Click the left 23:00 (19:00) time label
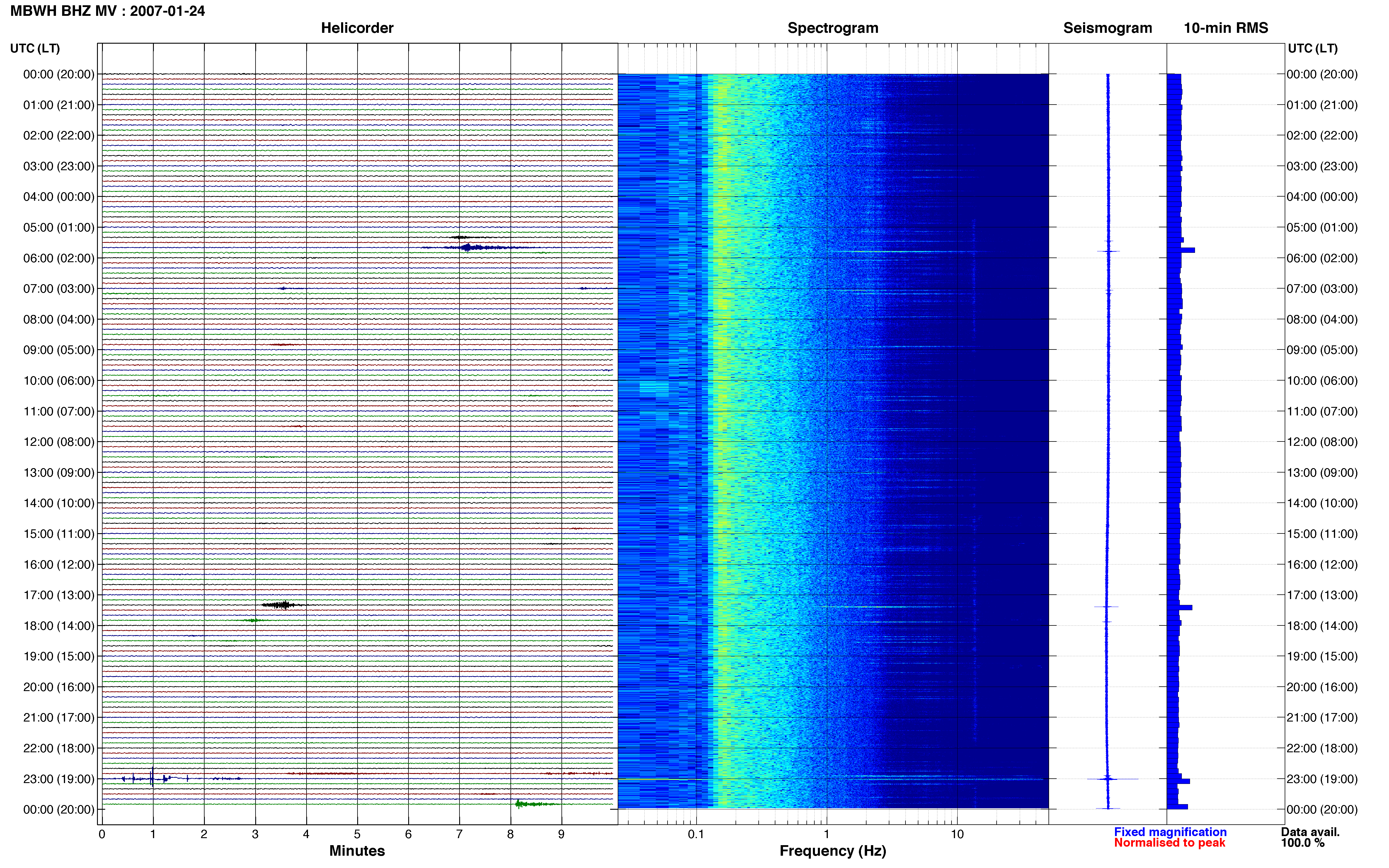The height and width of the screenshot is (868, 1389). click(59, 779)
